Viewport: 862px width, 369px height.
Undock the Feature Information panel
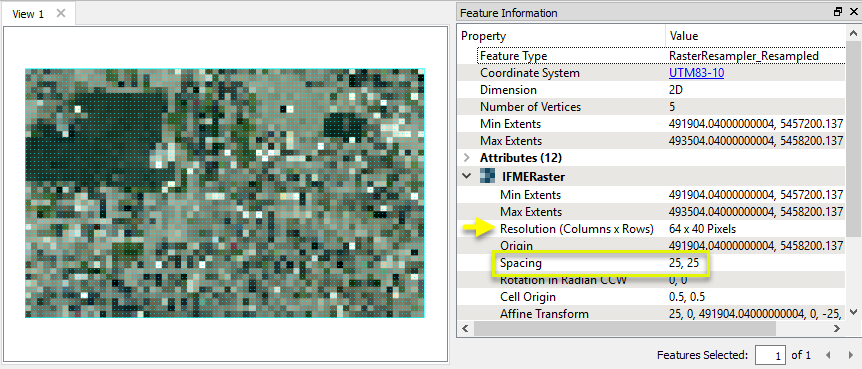click(x=838, y=12)
